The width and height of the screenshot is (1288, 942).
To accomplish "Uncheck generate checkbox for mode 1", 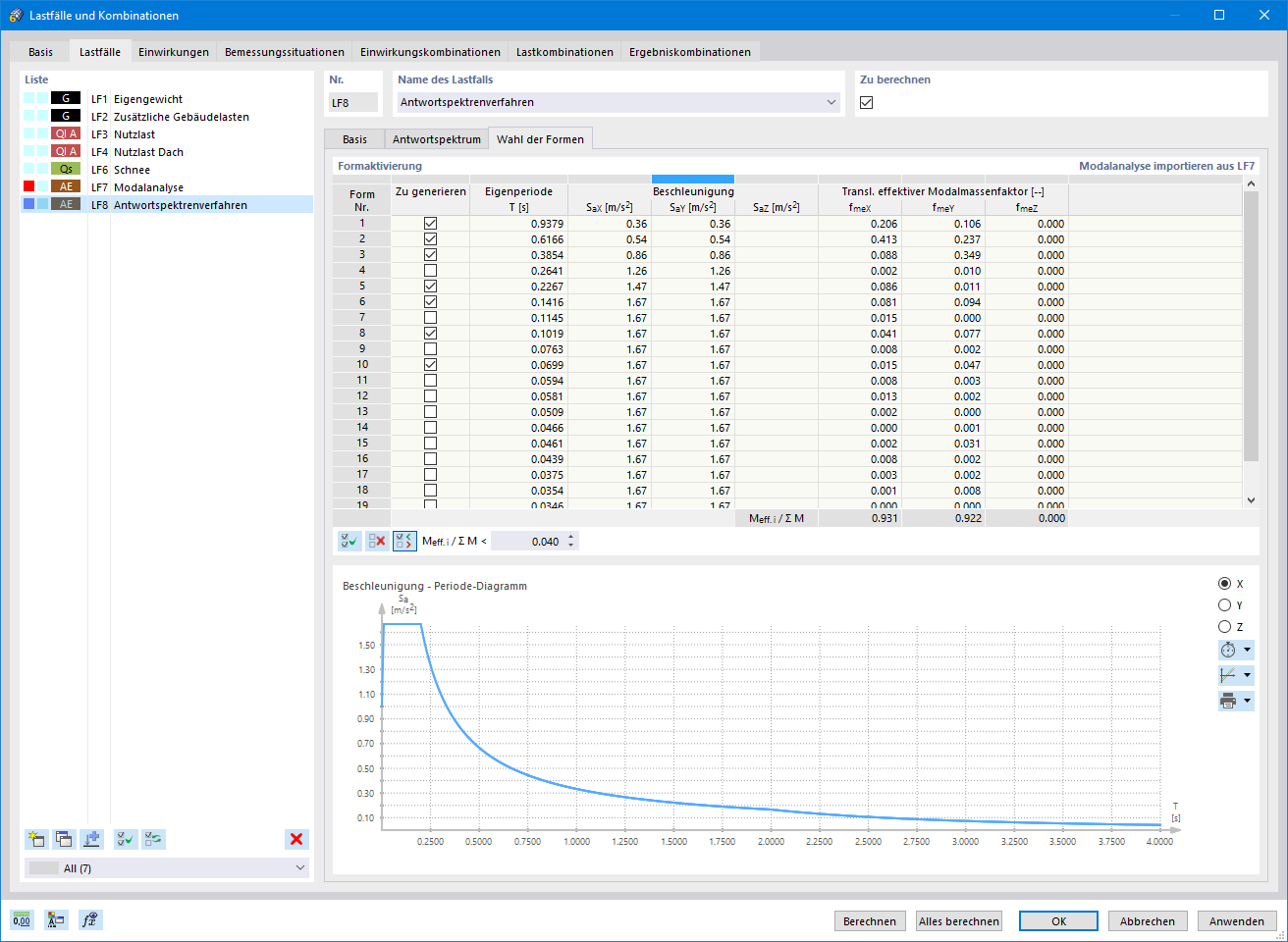I will 430,224.
